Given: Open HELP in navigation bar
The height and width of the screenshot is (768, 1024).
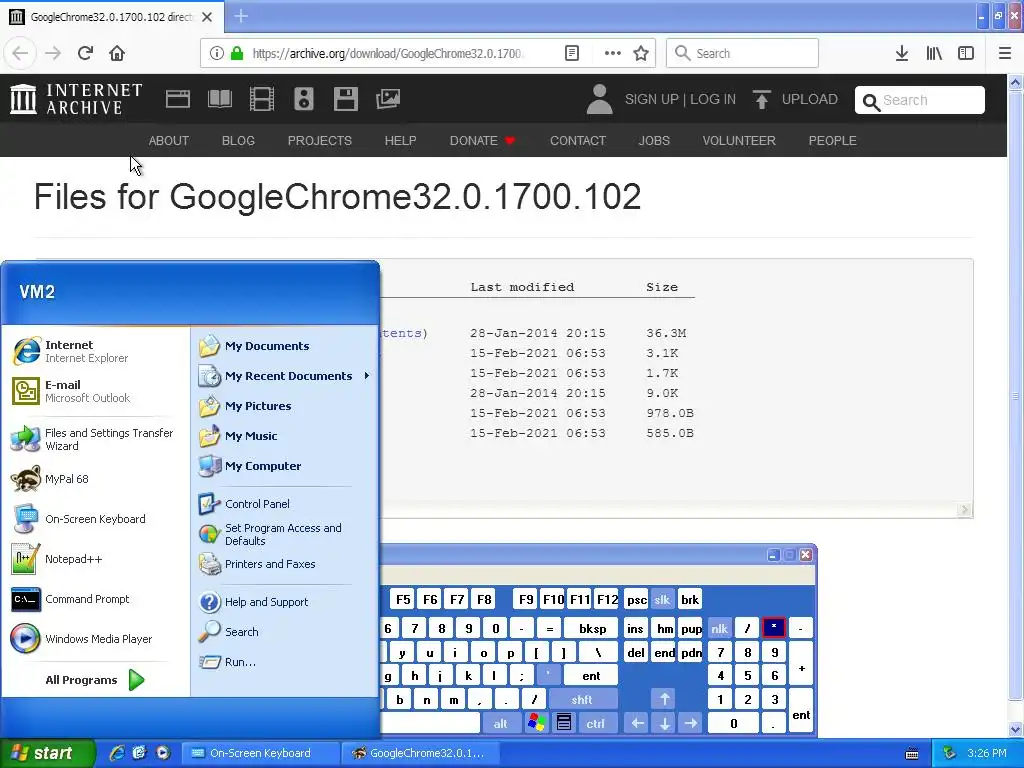Looking at the screenshot, I should pos(400,140).
